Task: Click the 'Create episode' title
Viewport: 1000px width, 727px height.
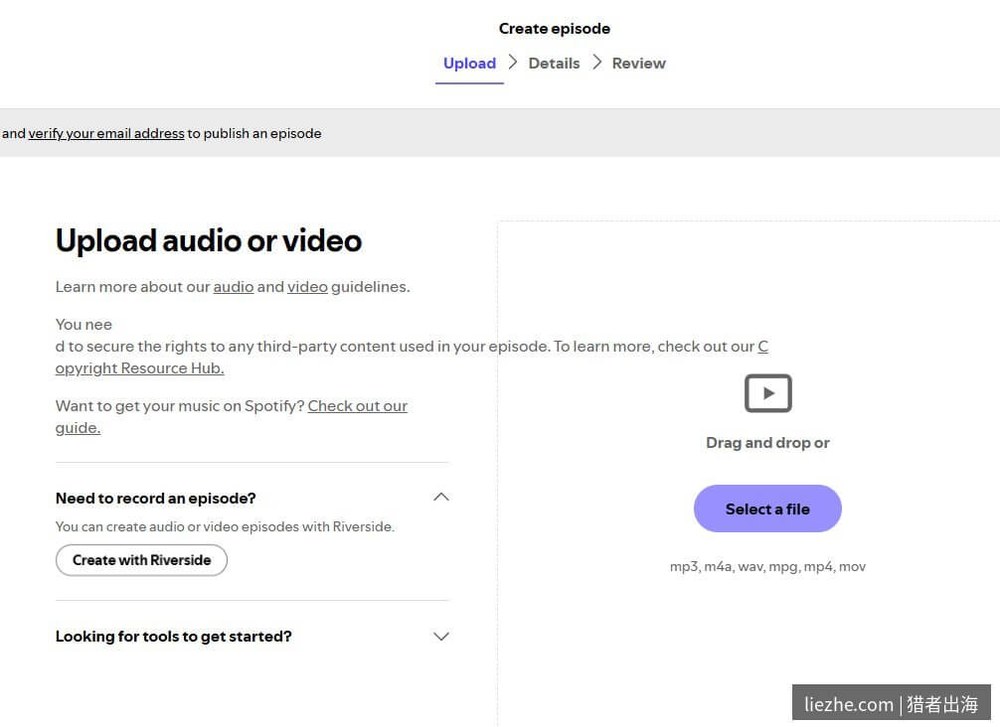Action: [554, 29]
